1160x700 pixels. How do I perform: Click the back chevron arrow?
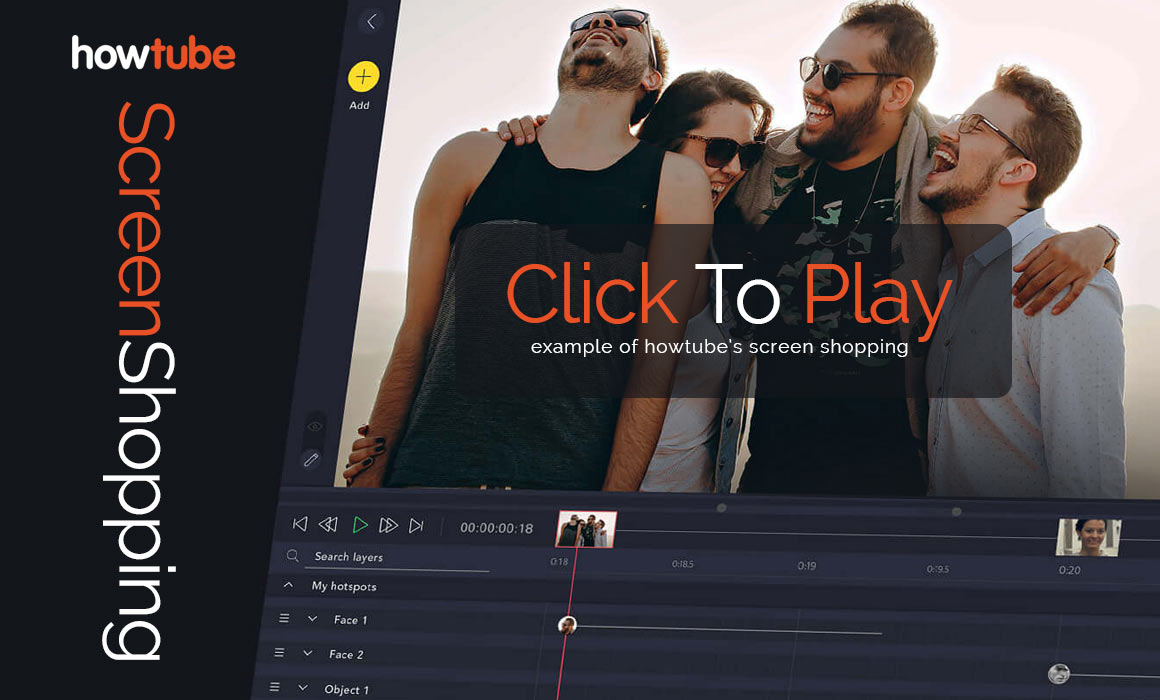371,21
